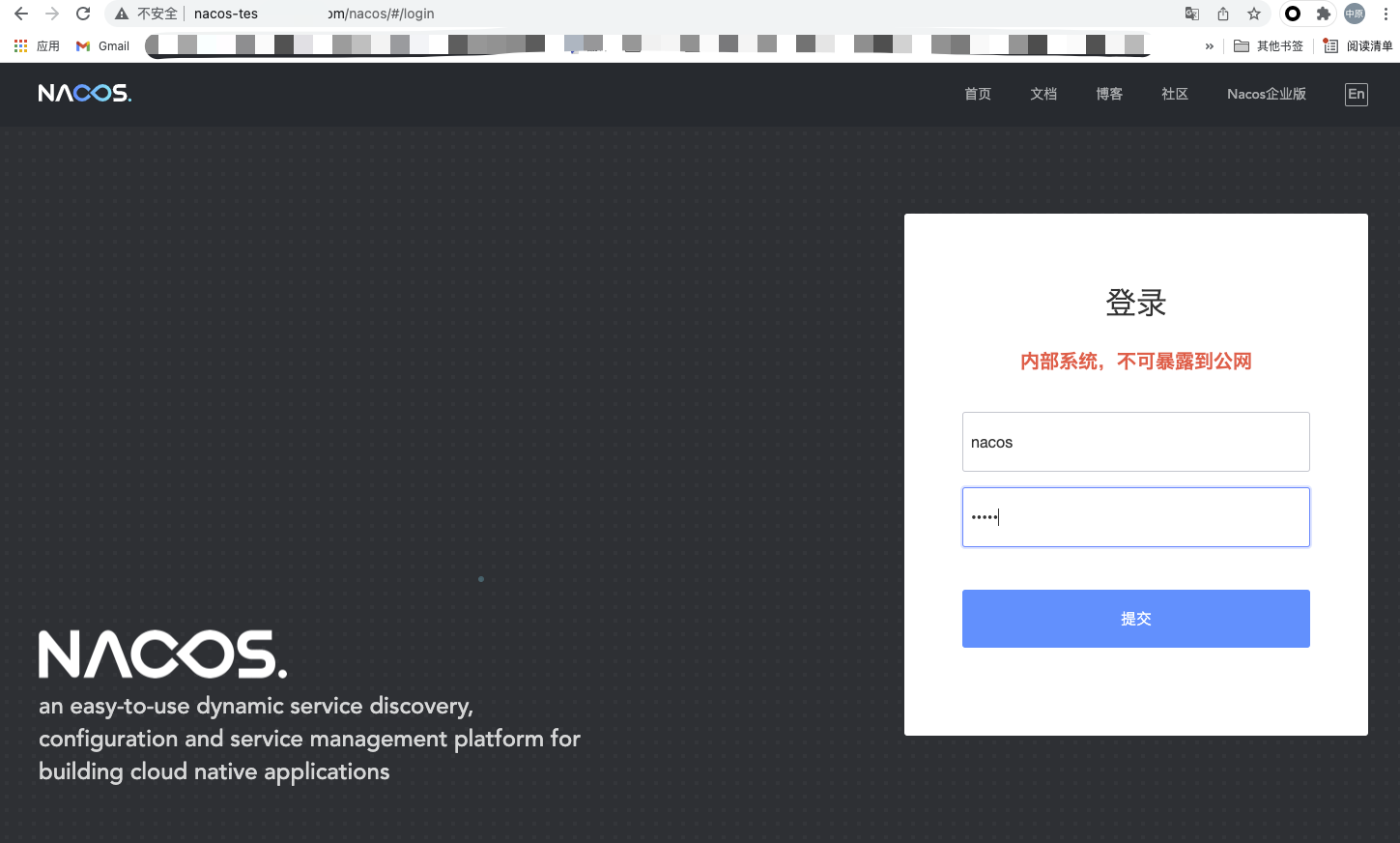This screenshot has height=843, width=1400.
Task: Focus the password input field
Action: [1136, 517]
